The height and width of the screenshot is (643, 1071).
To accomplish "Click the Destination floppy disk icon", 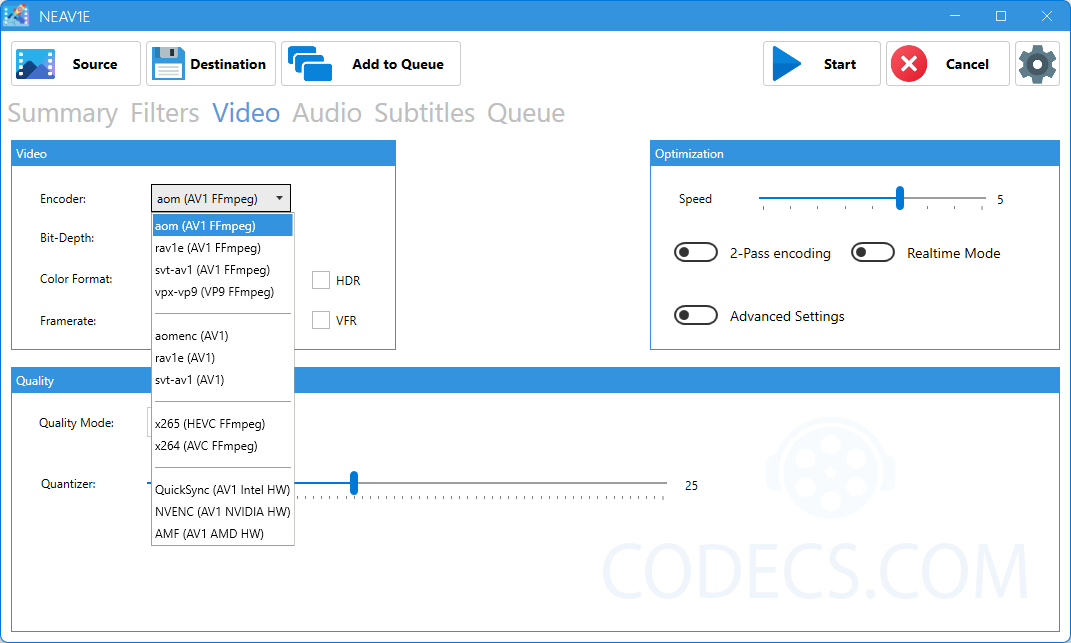I will pyautogui.click(x=168, y=64).
